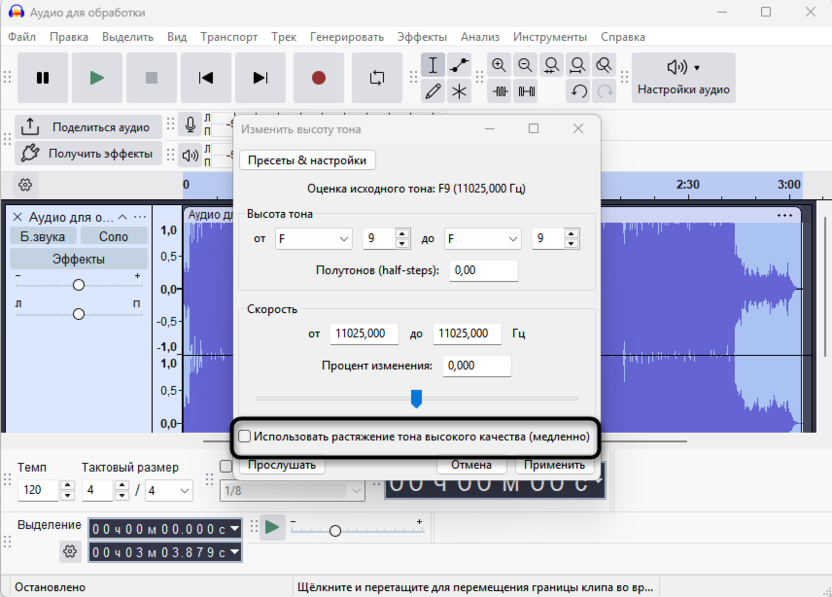The width and height of the screenshot is (832, 597).
Task: Skip to the start of the project
Action: (x=206, y=78)
